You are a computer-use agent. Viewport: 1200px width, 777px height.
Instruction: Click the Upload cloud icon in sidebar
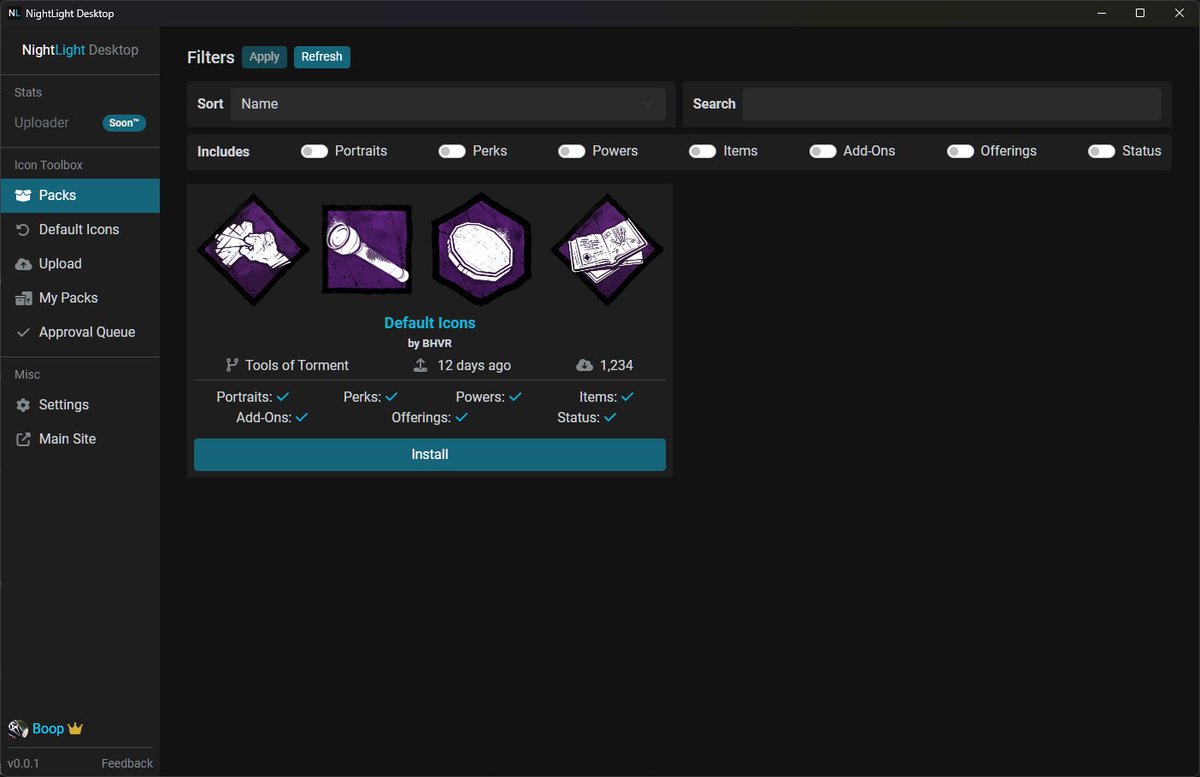(x=22, y=263)
